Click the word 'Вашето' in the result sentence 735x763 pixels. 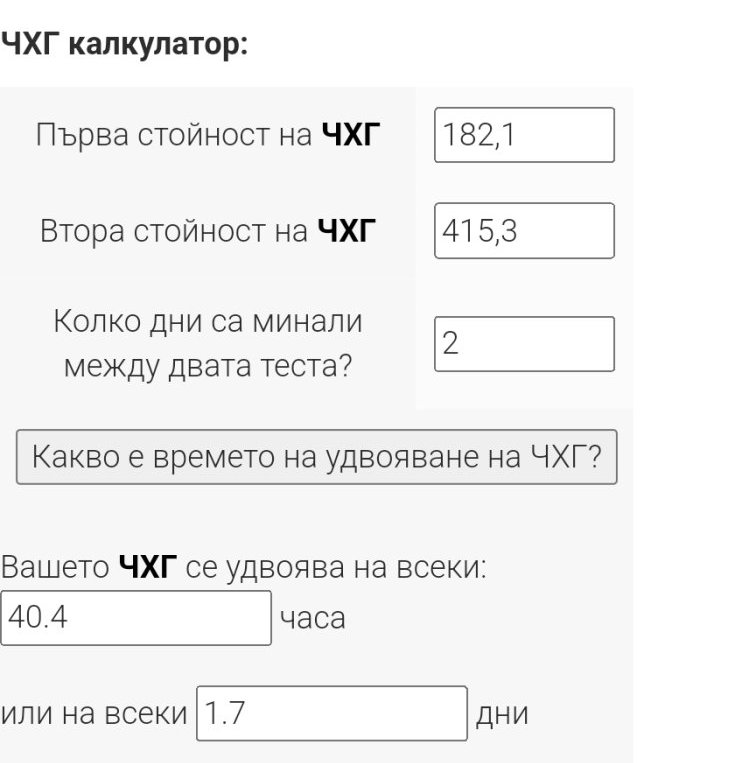tap(55, 569)
